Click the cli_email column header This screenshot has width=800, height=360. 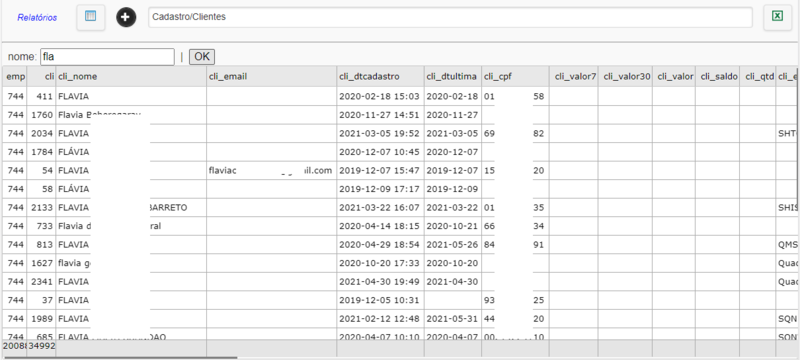point(271,76)
